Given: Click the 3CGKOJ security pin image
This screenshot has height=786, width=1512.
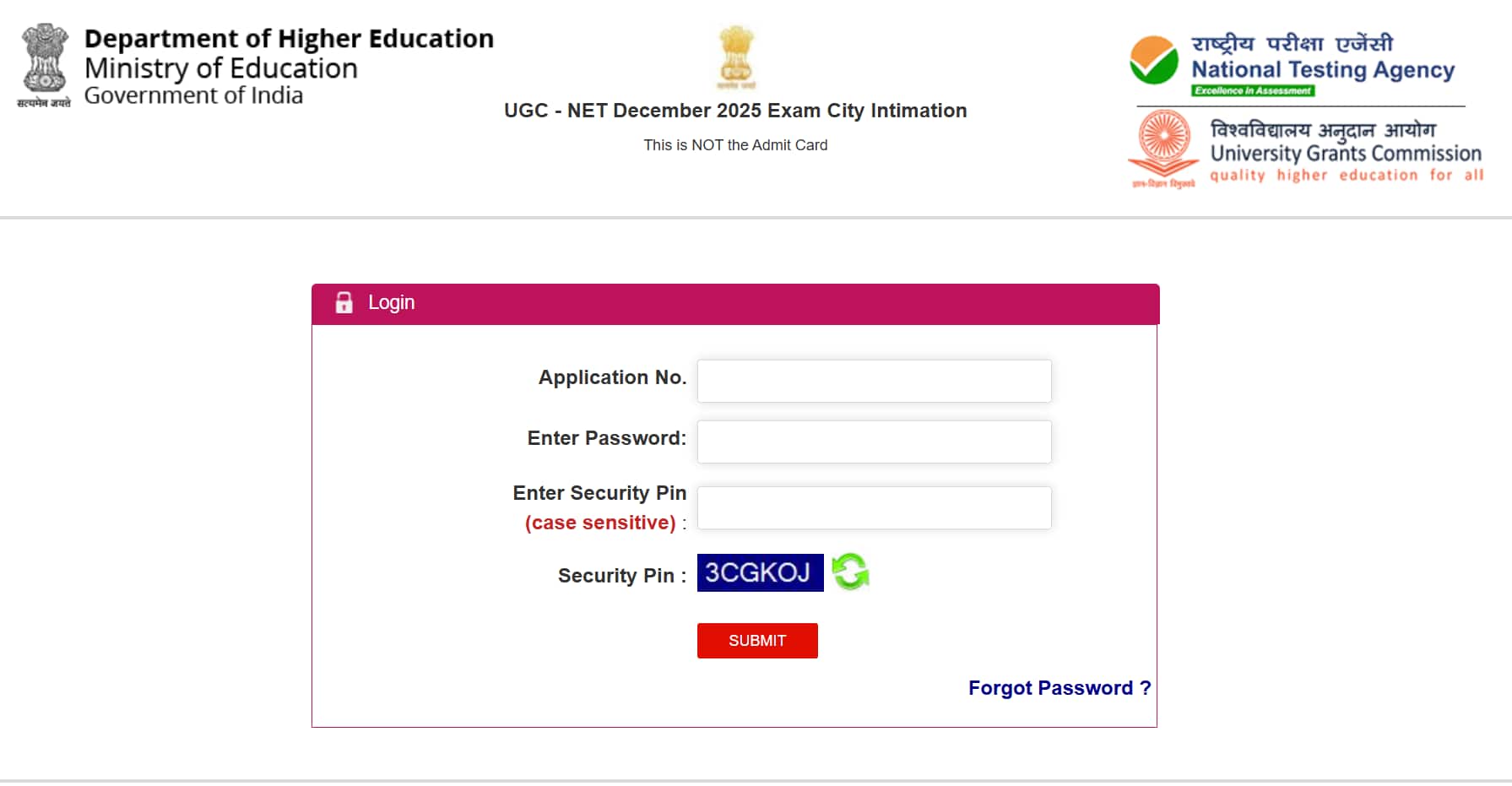Looking at the screenshot, I should (759, 572).
